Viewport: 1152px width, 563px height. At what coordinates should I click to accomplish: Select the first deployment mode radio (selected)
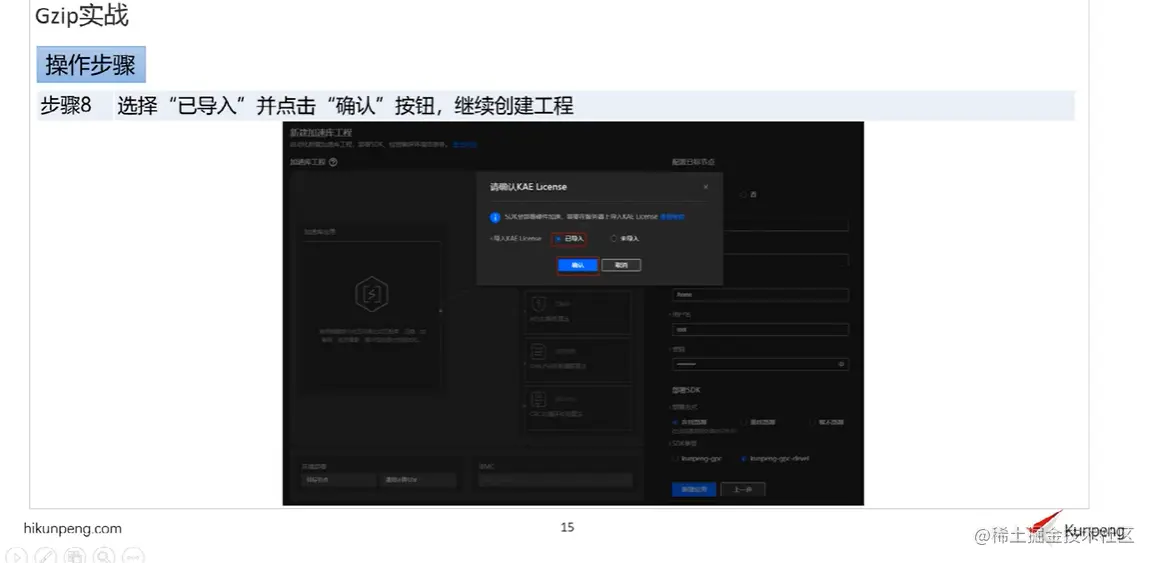click(x=675, y=423)
